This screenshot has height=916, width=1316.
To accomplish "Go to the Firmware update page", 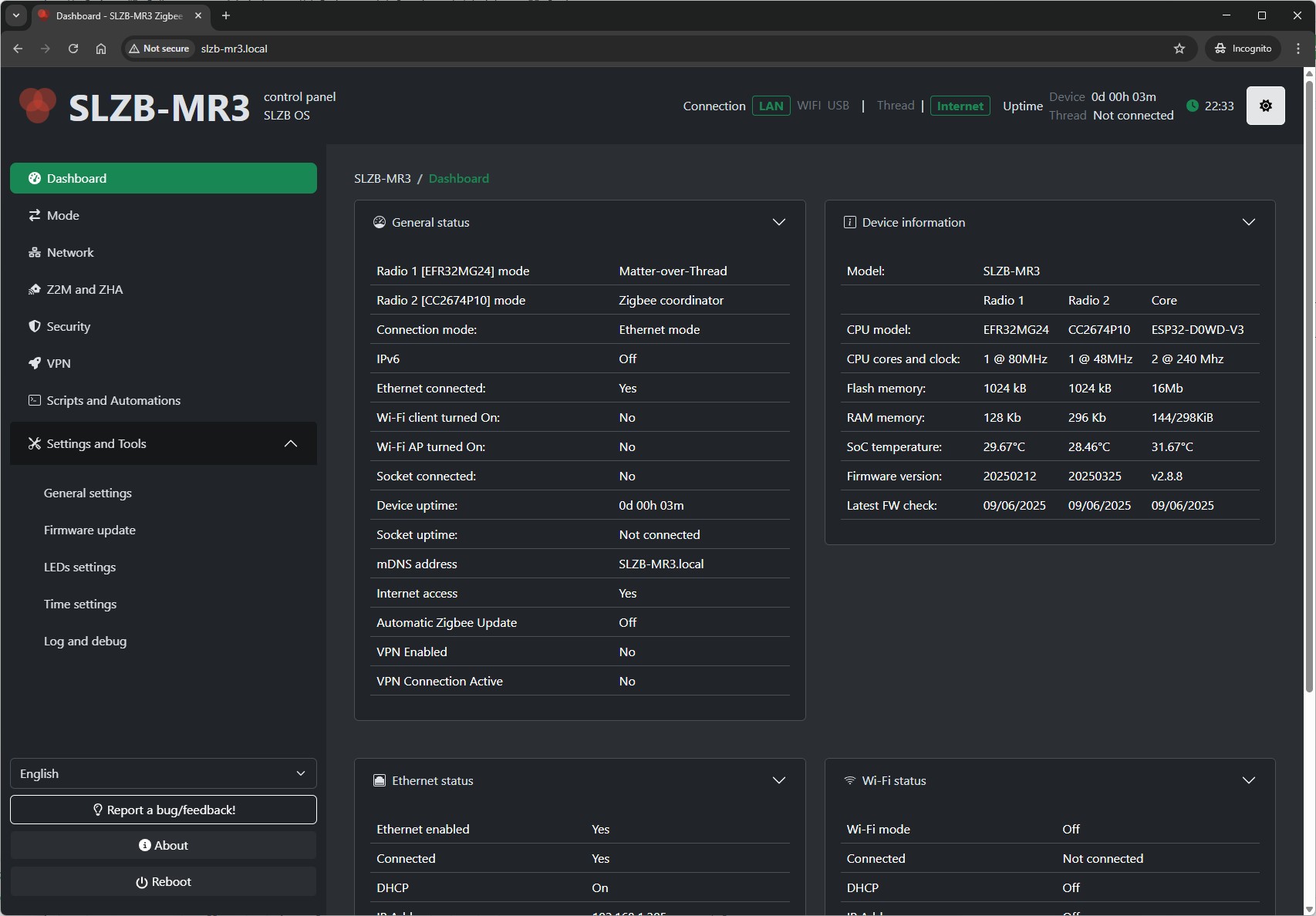I will [89, 530].
